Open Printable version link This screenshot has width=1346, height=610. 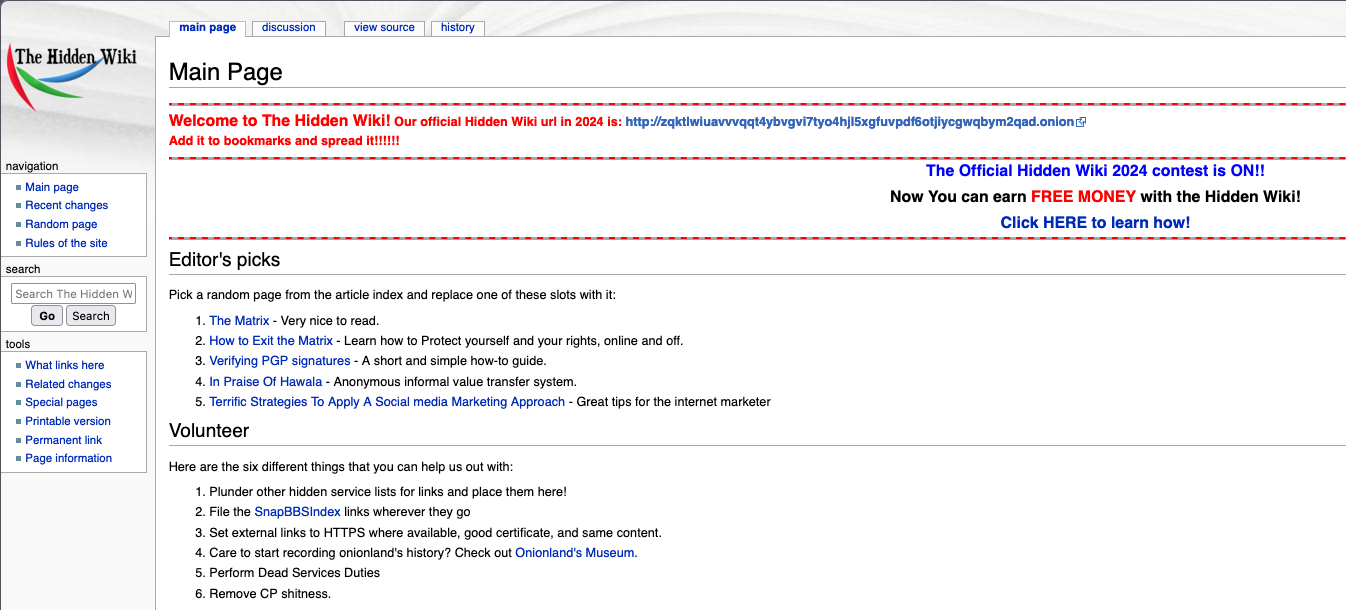click(68, 421)
